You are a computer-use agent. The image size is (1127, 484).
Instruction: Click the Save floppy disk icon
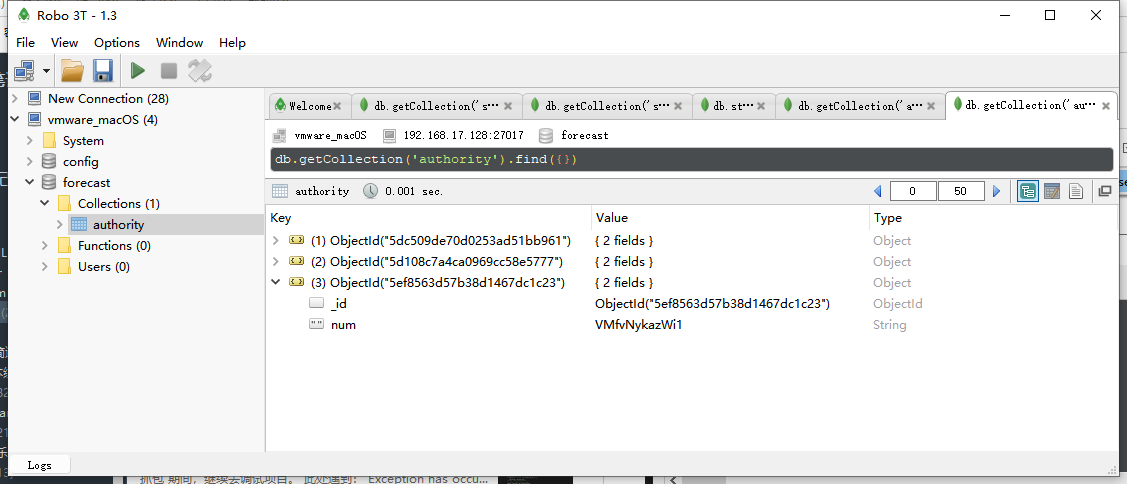pyautogui.click(x=103, y=70)
